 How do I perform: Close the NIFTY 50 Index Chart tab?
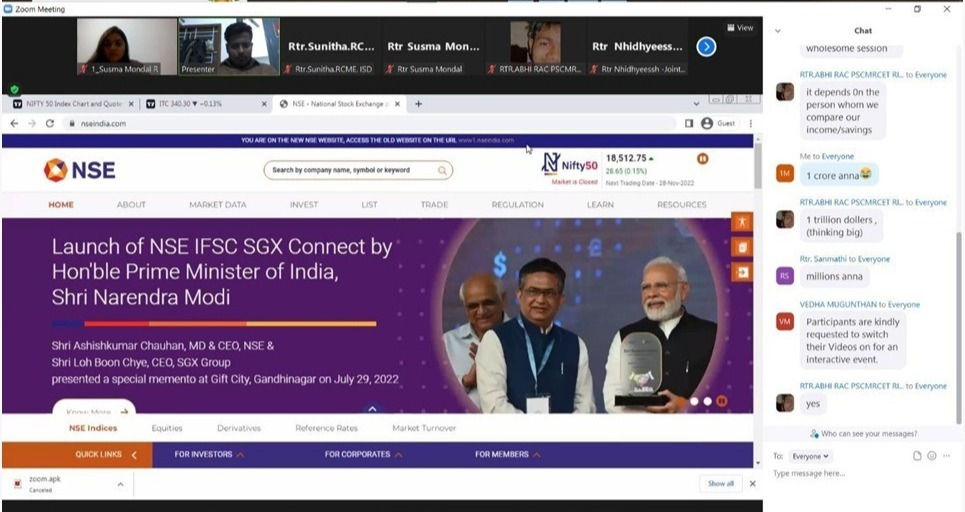coord(130,104)
